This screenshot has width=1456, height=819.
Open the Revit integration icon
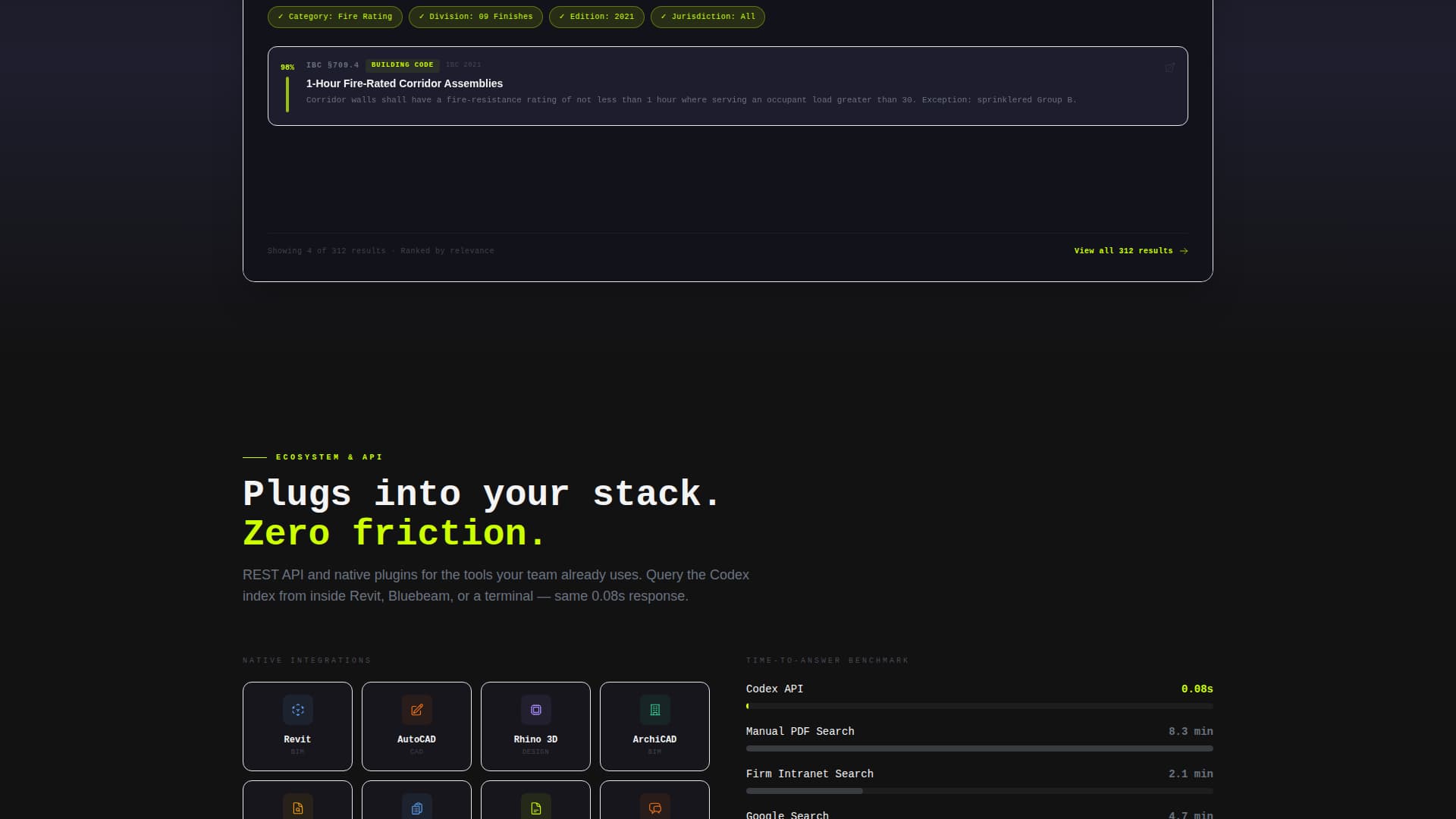pos(297,710)
